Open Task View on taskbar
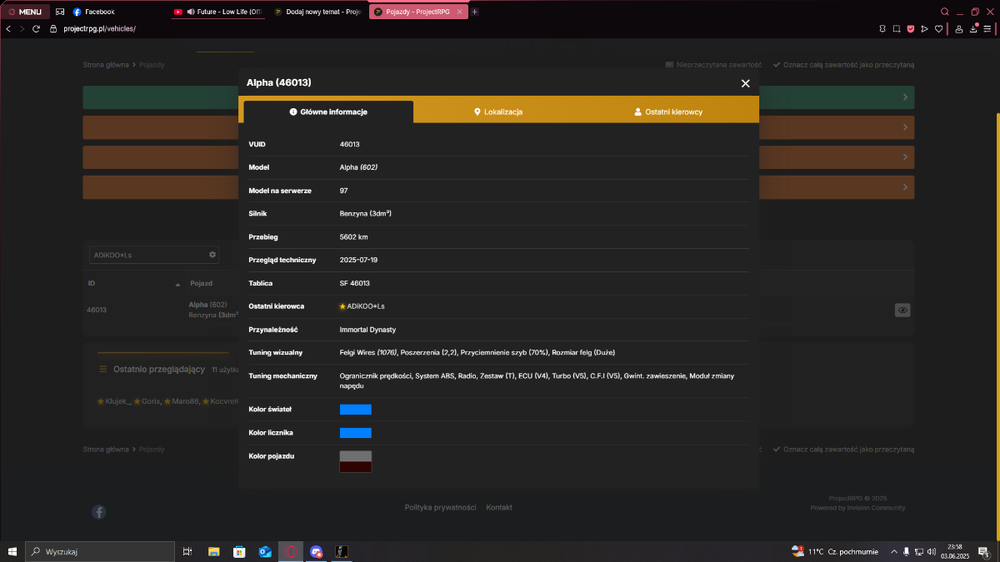1000x562 pixels. [188, 552]
